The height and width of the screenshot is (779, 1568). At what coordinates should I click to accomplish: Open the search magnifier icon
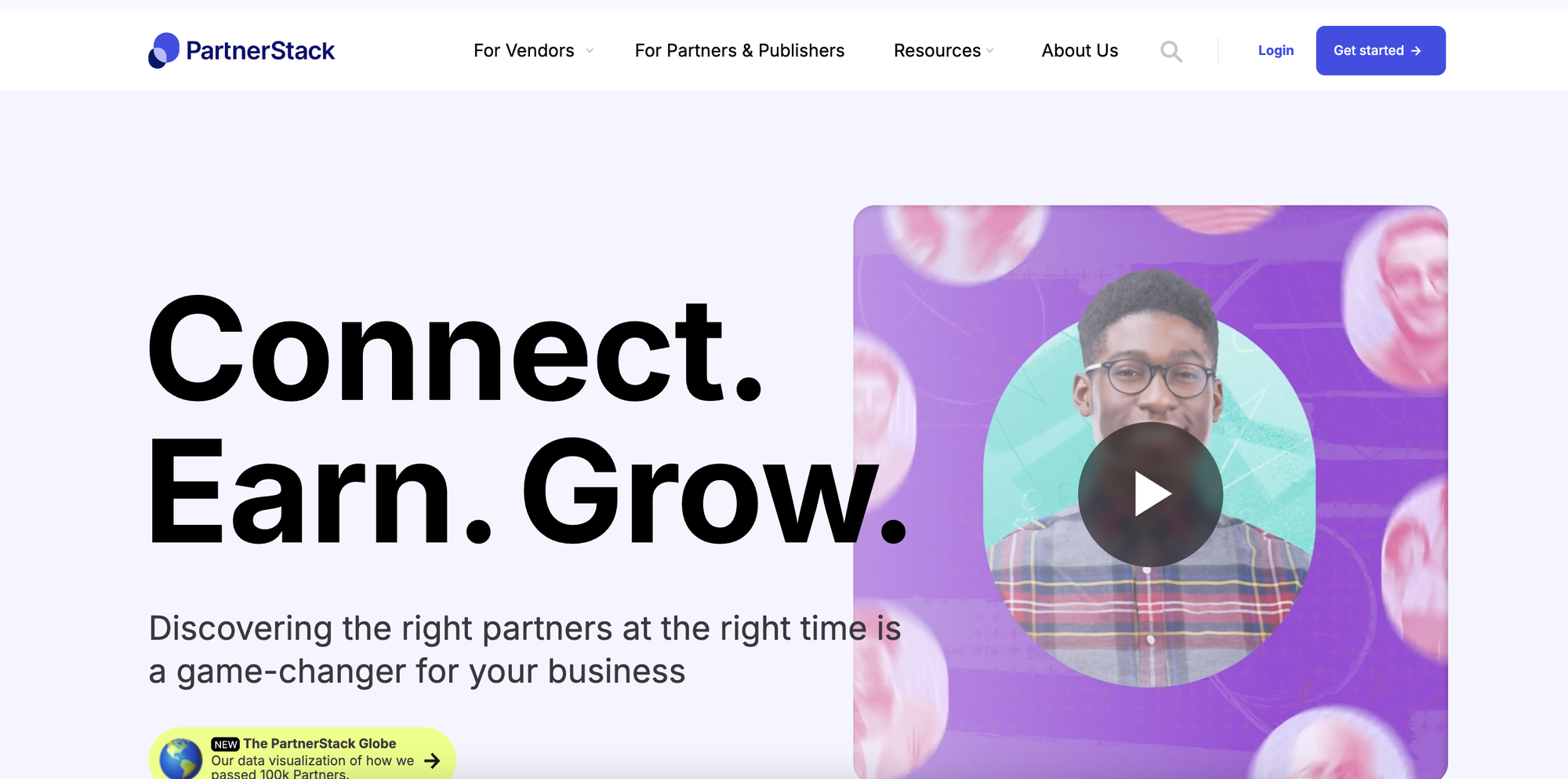1171,51
